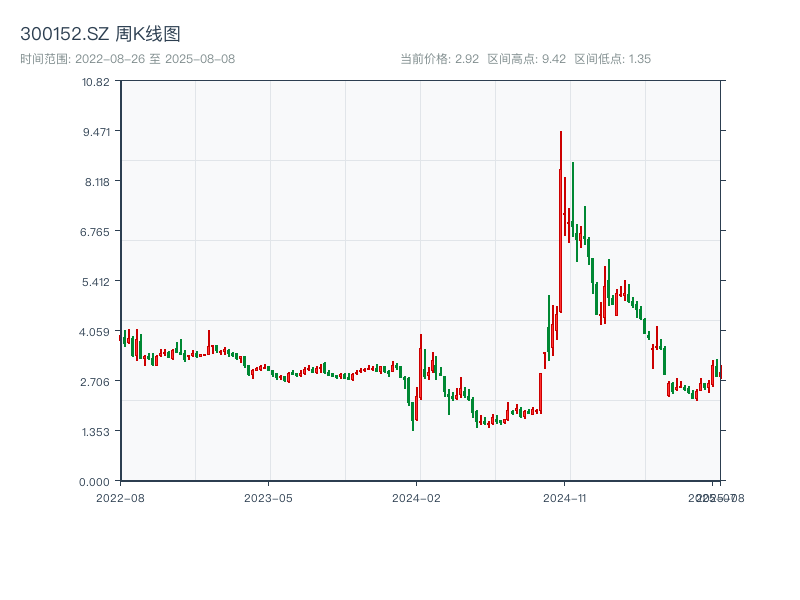Viewport: 800px width, 600px height.
Task: Select the 2024-02 x-axis date label
Action: tap(417, 497)
